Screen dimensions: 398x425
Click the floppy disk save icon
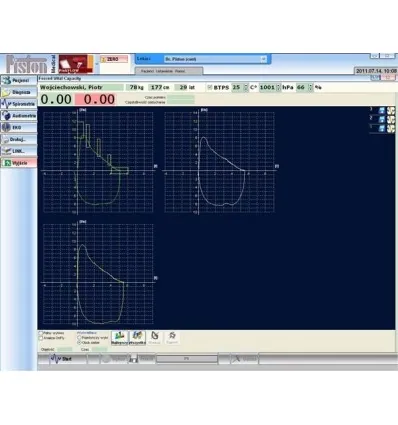[x=133, y=359]
